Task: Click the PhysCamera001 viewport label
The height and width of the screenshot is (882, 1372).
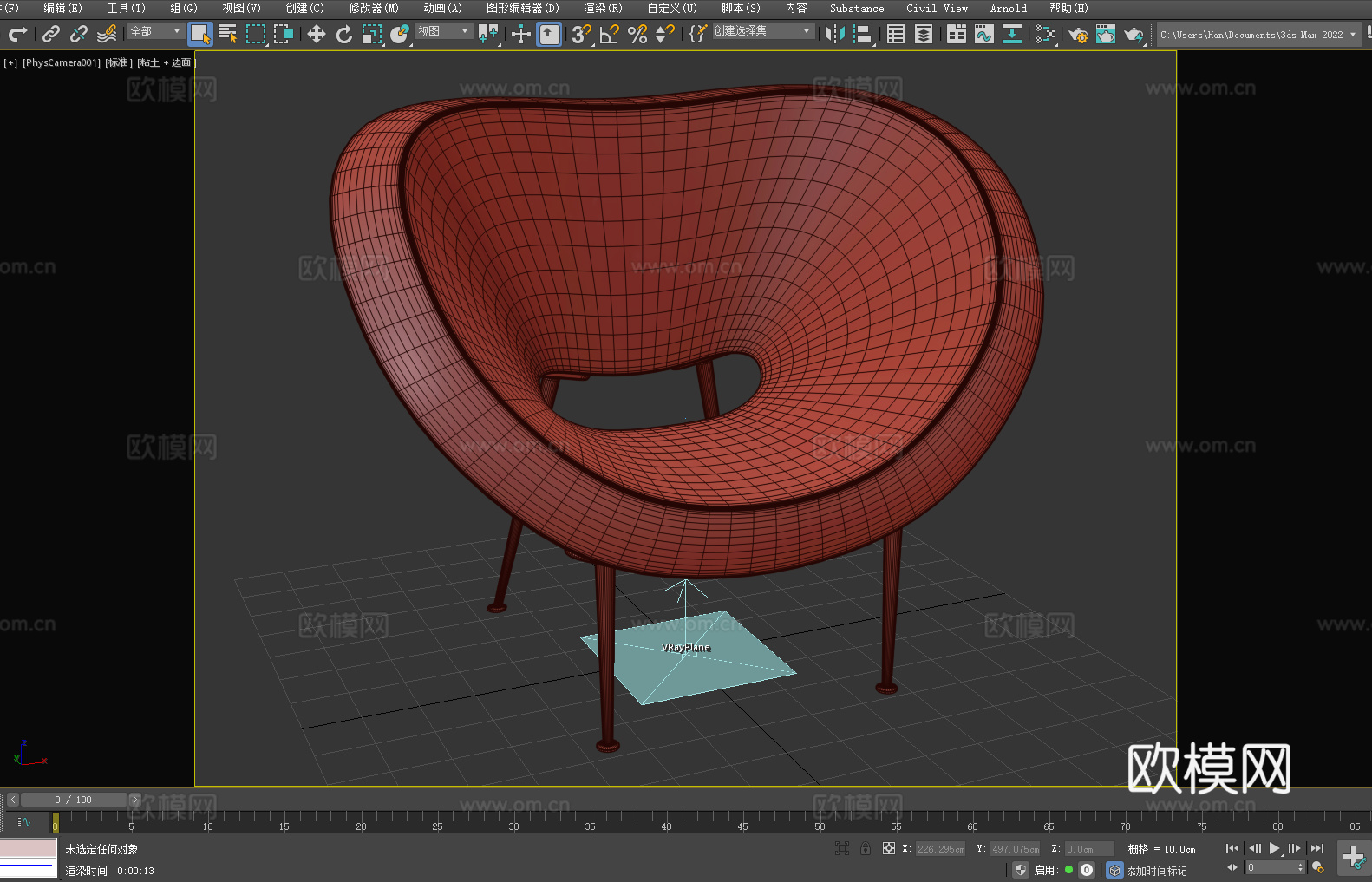Action: pyautogui.click(x=62, y=62)
